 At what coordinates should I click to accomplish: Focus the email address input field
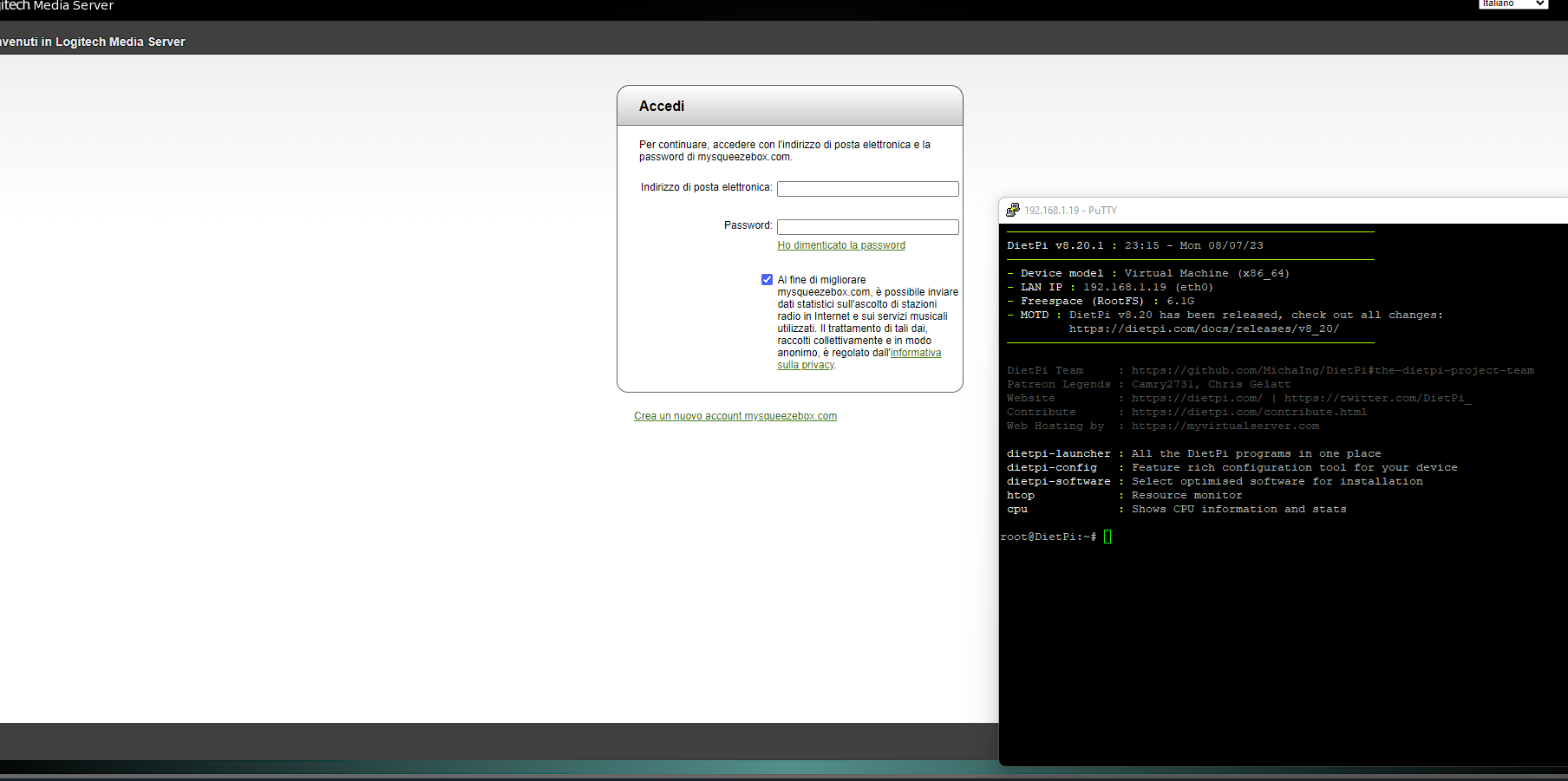[867, 188]
